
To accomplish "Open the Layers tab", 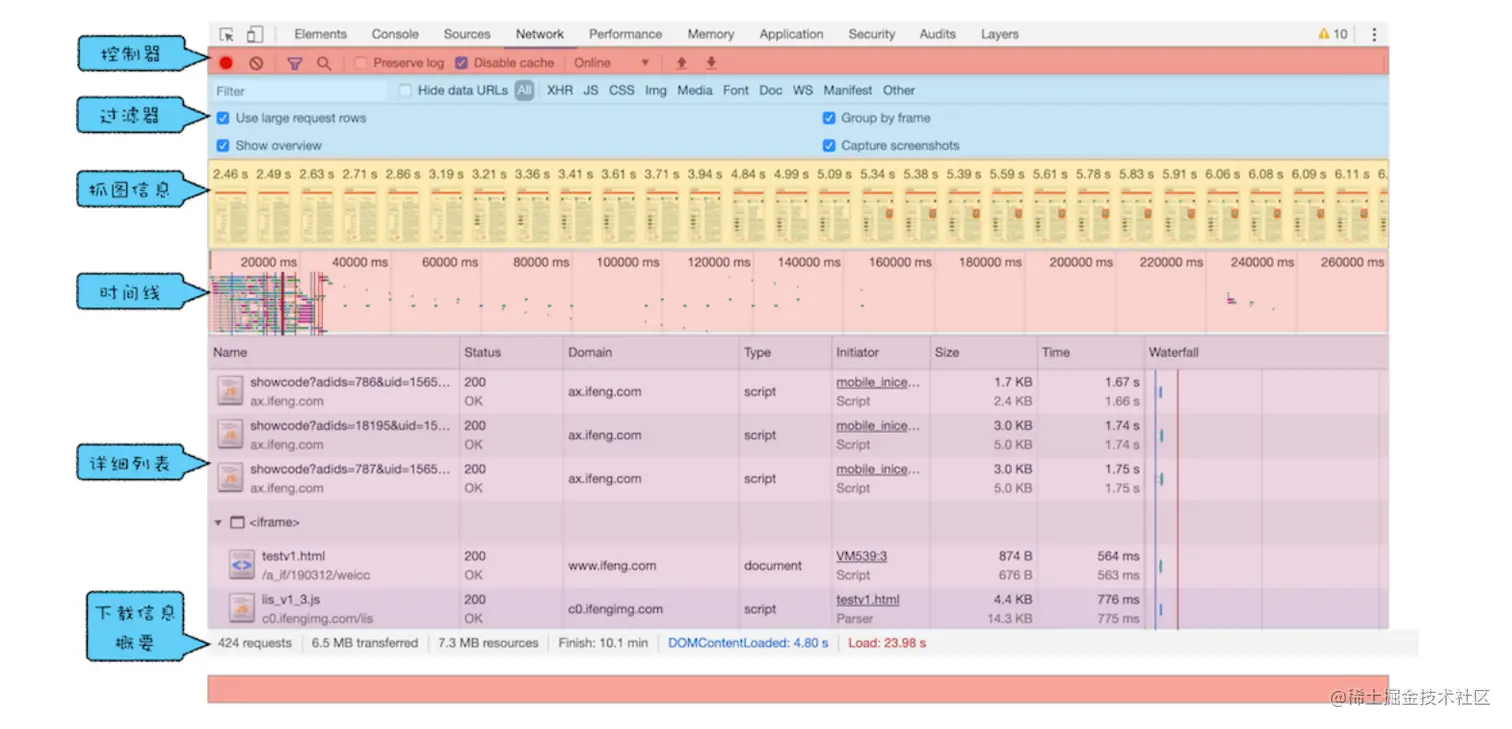I will (x=1000, y=34).
